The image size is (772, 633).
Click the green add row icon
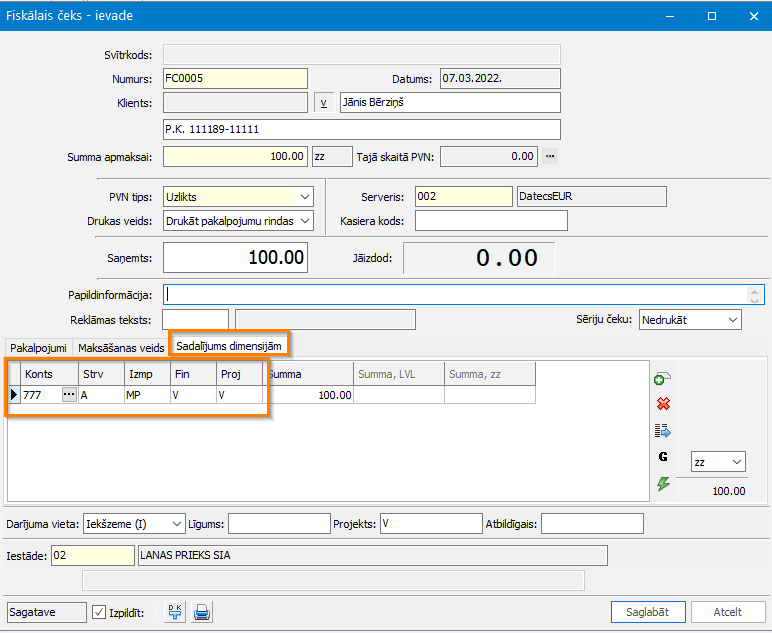[x=662, y=379]
